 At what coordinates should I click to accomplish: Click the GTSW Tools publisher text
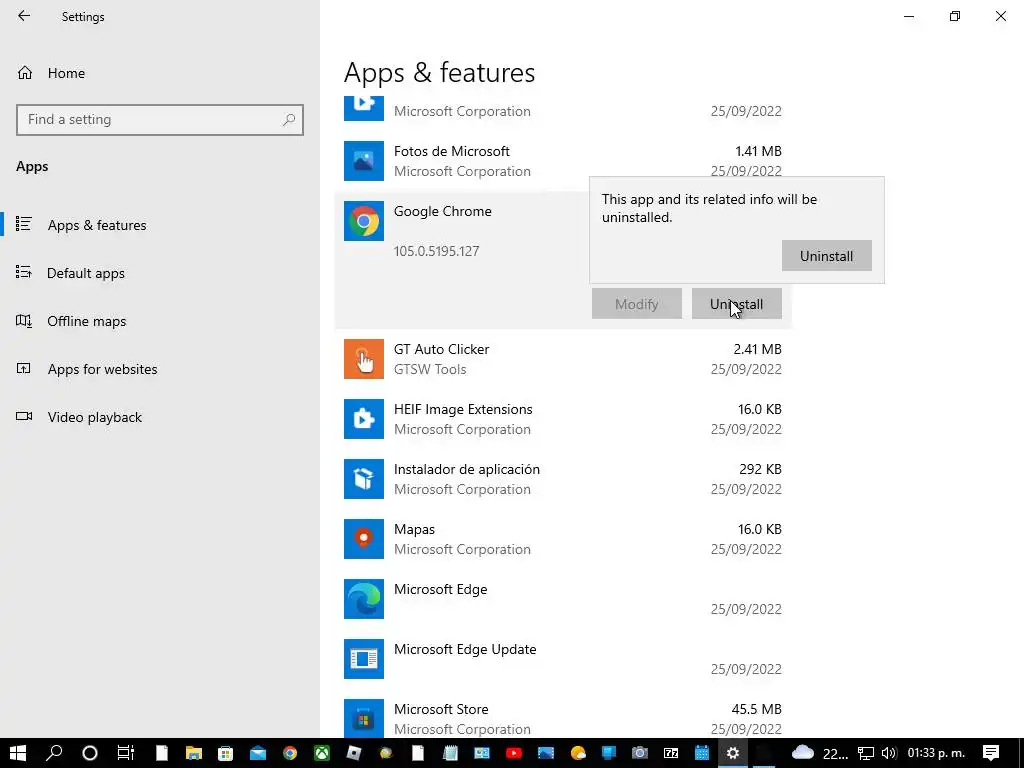click(430, 369)
